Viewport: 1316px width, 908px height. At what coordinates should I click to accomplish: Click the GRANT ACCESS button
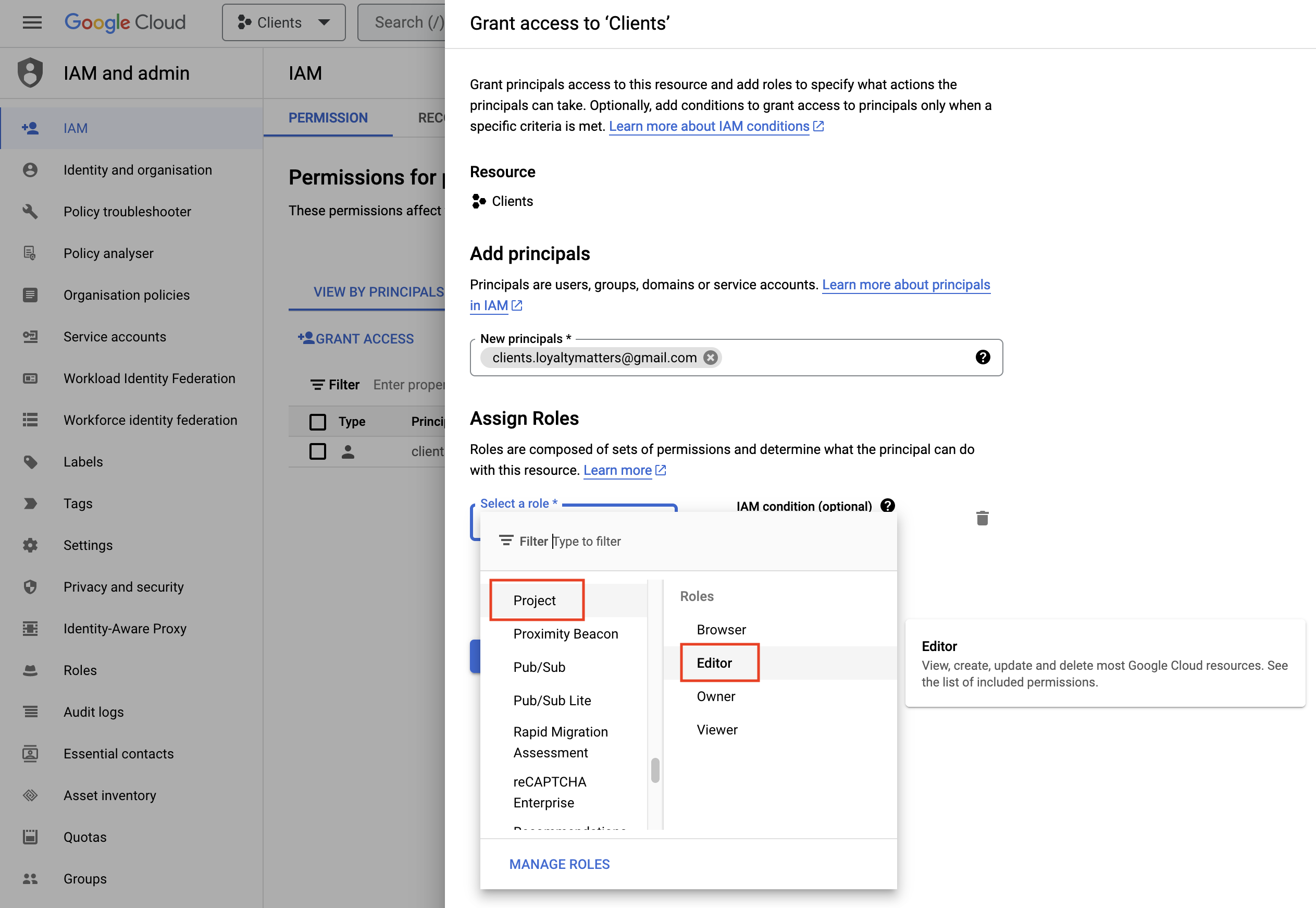coord(356,338)
